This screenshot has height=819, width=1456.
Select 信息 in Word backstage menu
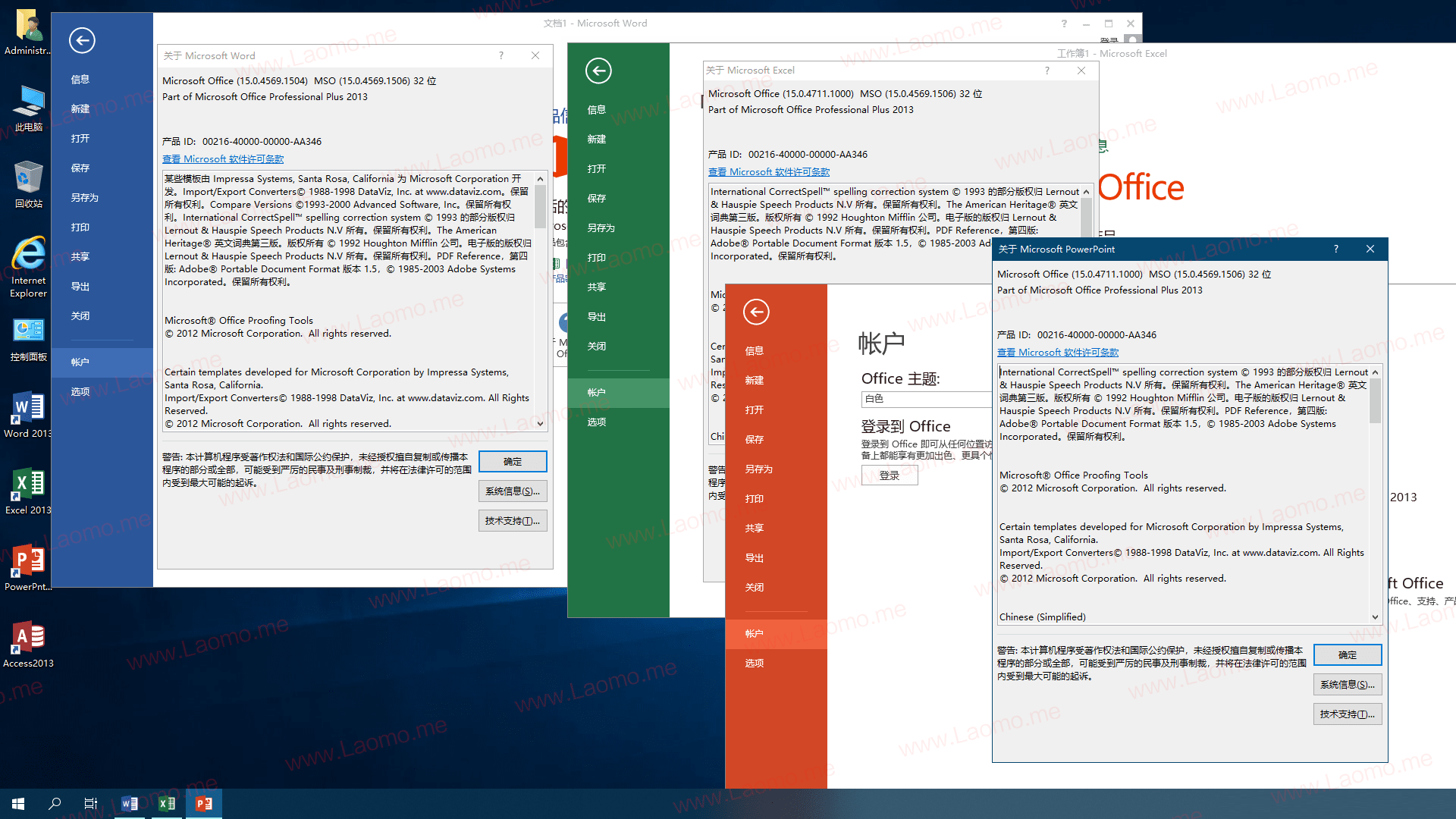point(80,79)
